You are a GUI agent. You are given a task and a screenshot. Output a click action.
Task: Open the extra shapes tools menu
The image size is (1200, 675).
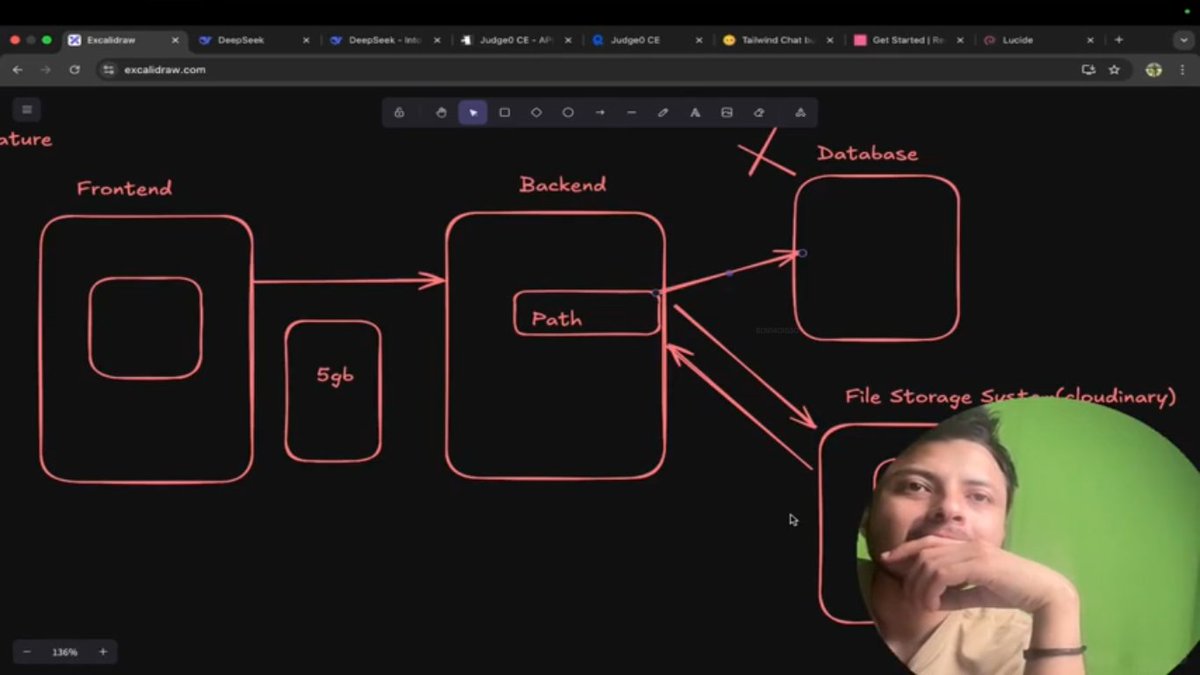tap(800, 113)
